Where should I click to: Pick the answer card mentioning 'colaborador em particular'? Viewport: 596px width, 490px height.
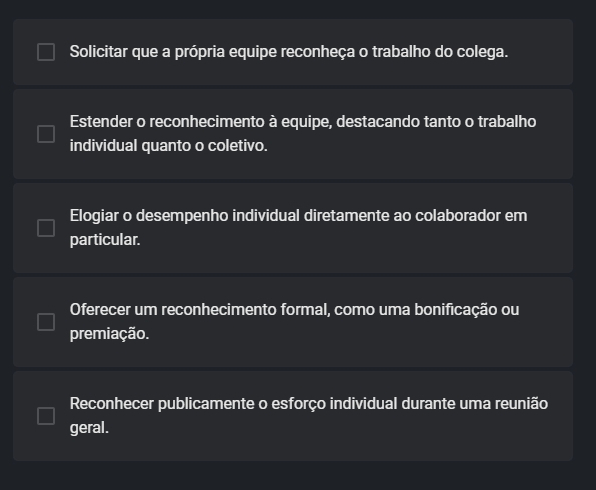tap(293, 228)
